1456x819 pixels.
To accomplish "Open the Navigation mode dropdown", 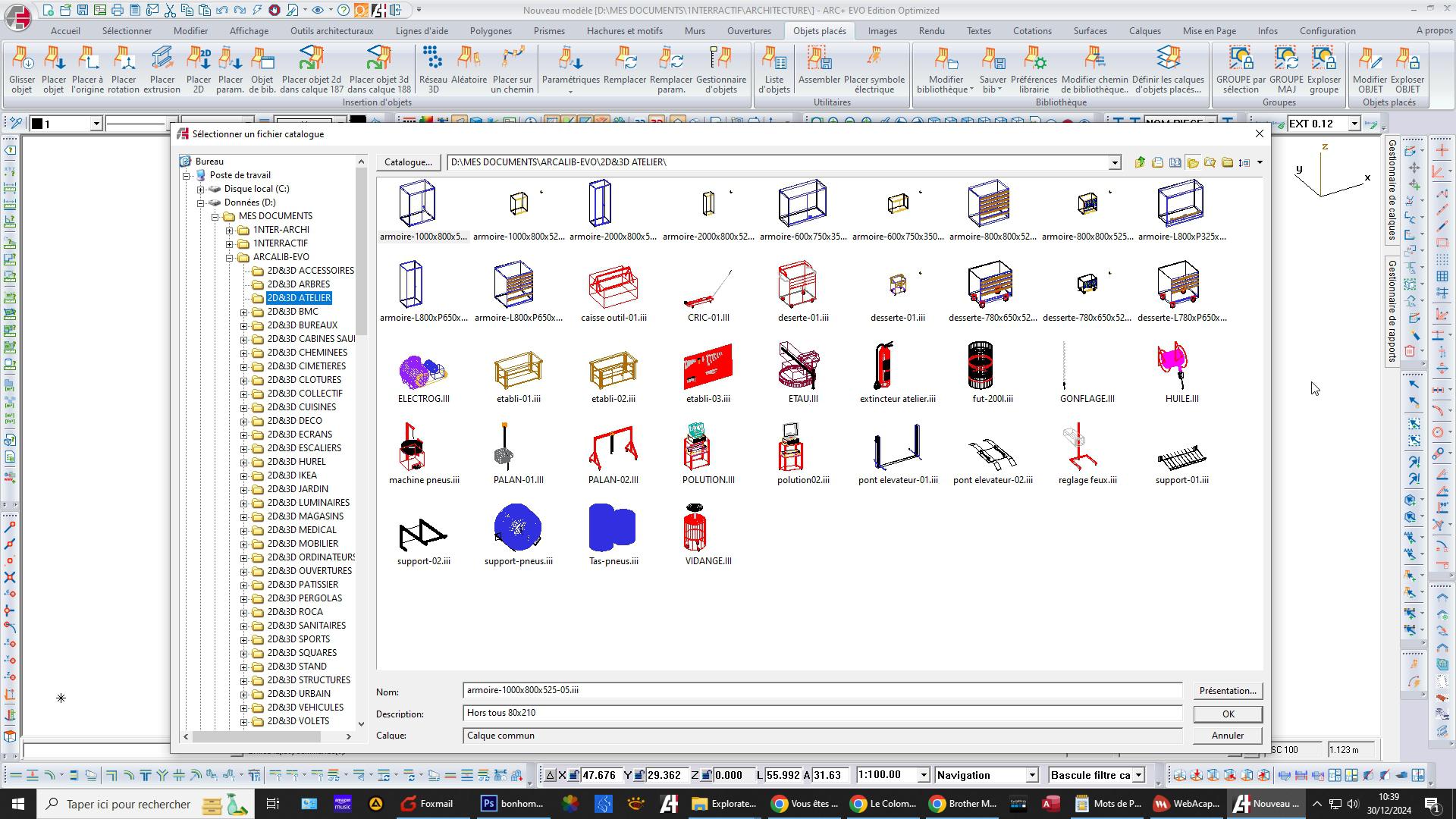I will coord(1031,775).
